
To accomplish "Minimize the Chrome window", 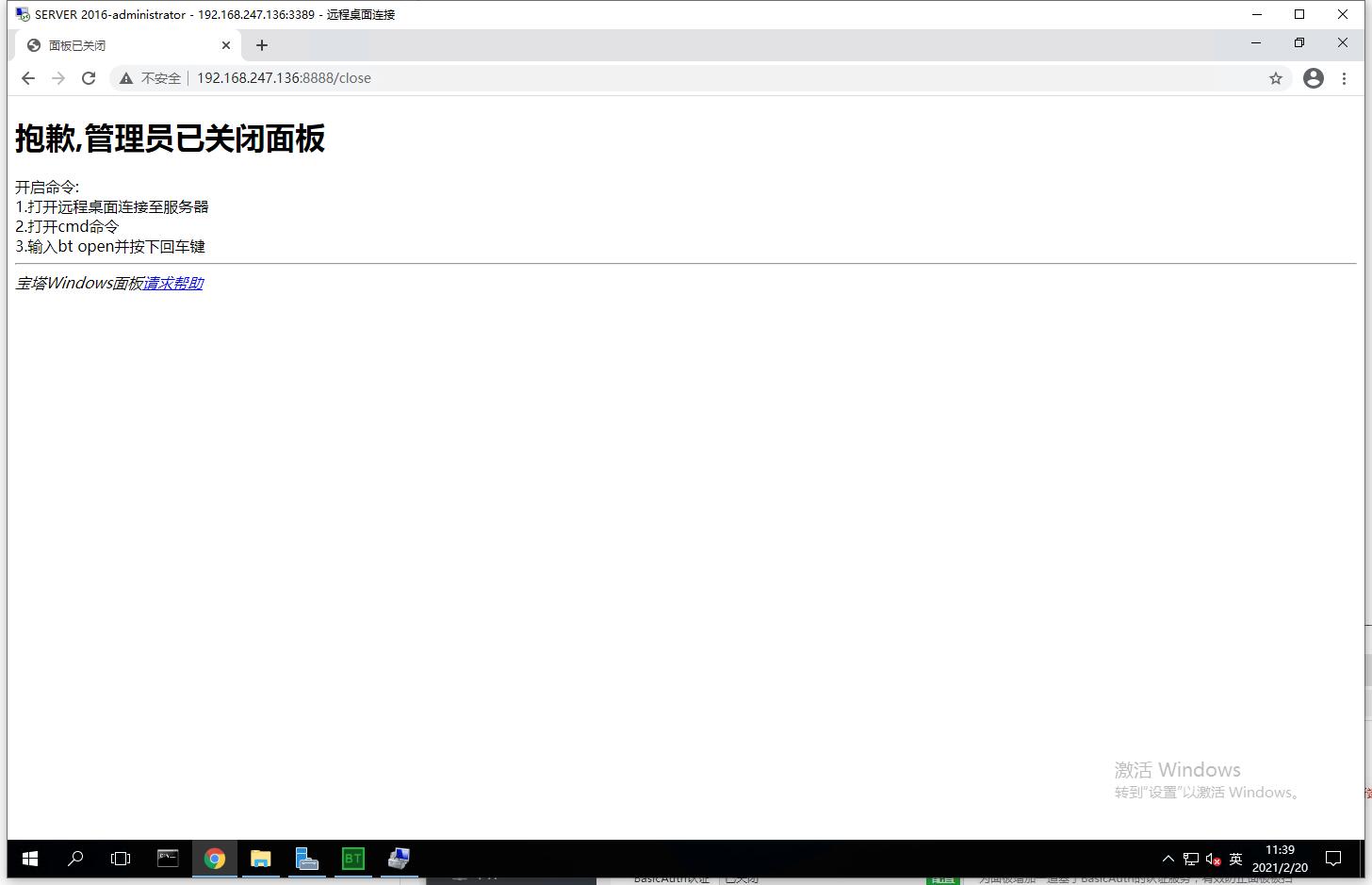I will pyautogui.click(x=1256, y=42).
